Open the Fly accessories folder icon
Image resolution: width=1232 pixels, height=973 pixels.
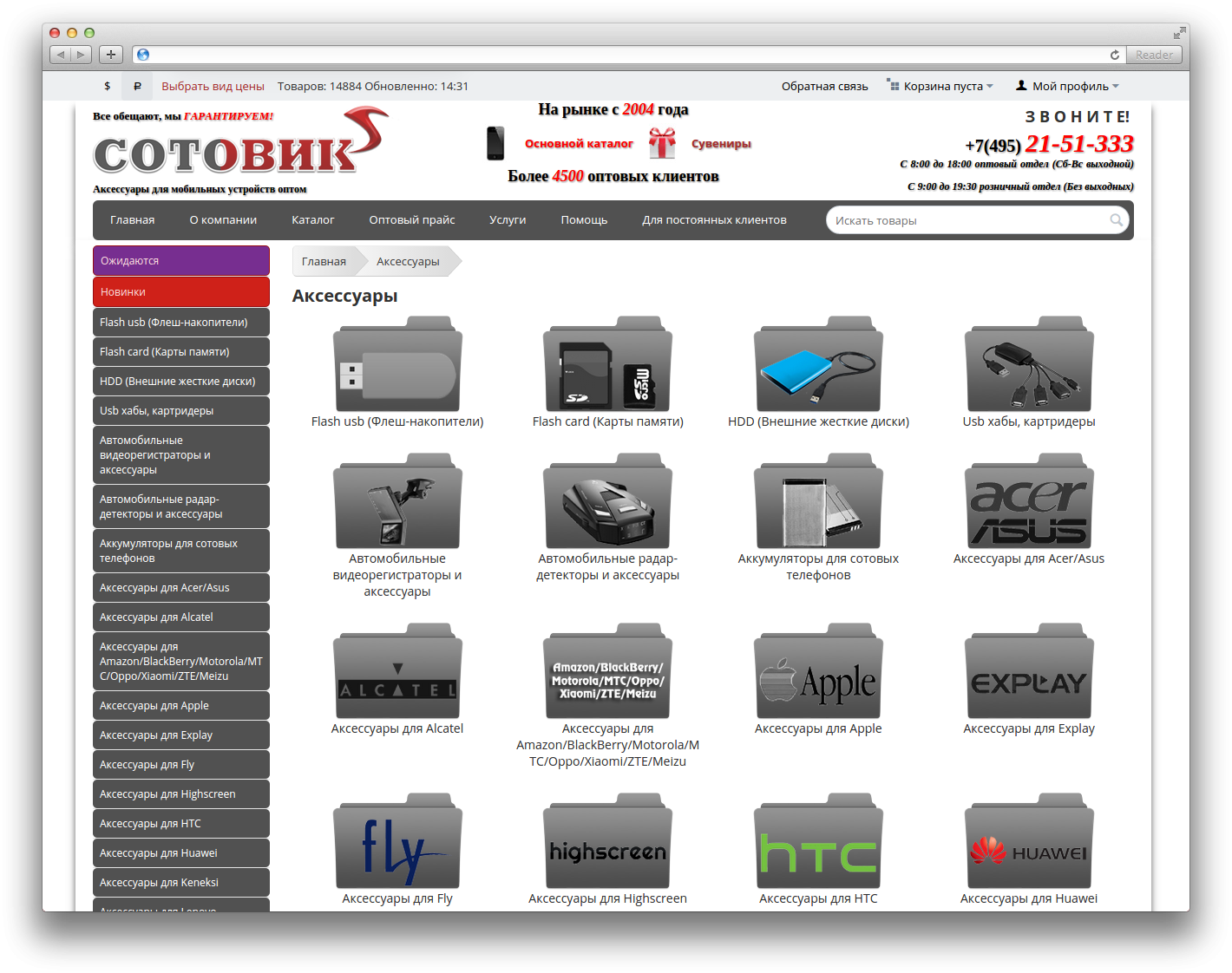[x=397, y=841]
